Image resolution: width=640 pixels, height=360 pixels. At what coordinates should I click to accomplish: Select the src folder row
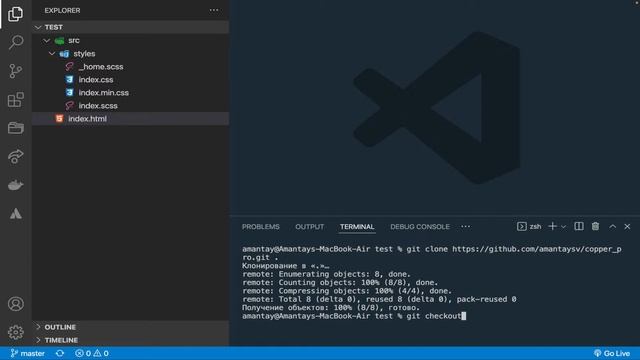pyautogui.click(x=131, y=40)
